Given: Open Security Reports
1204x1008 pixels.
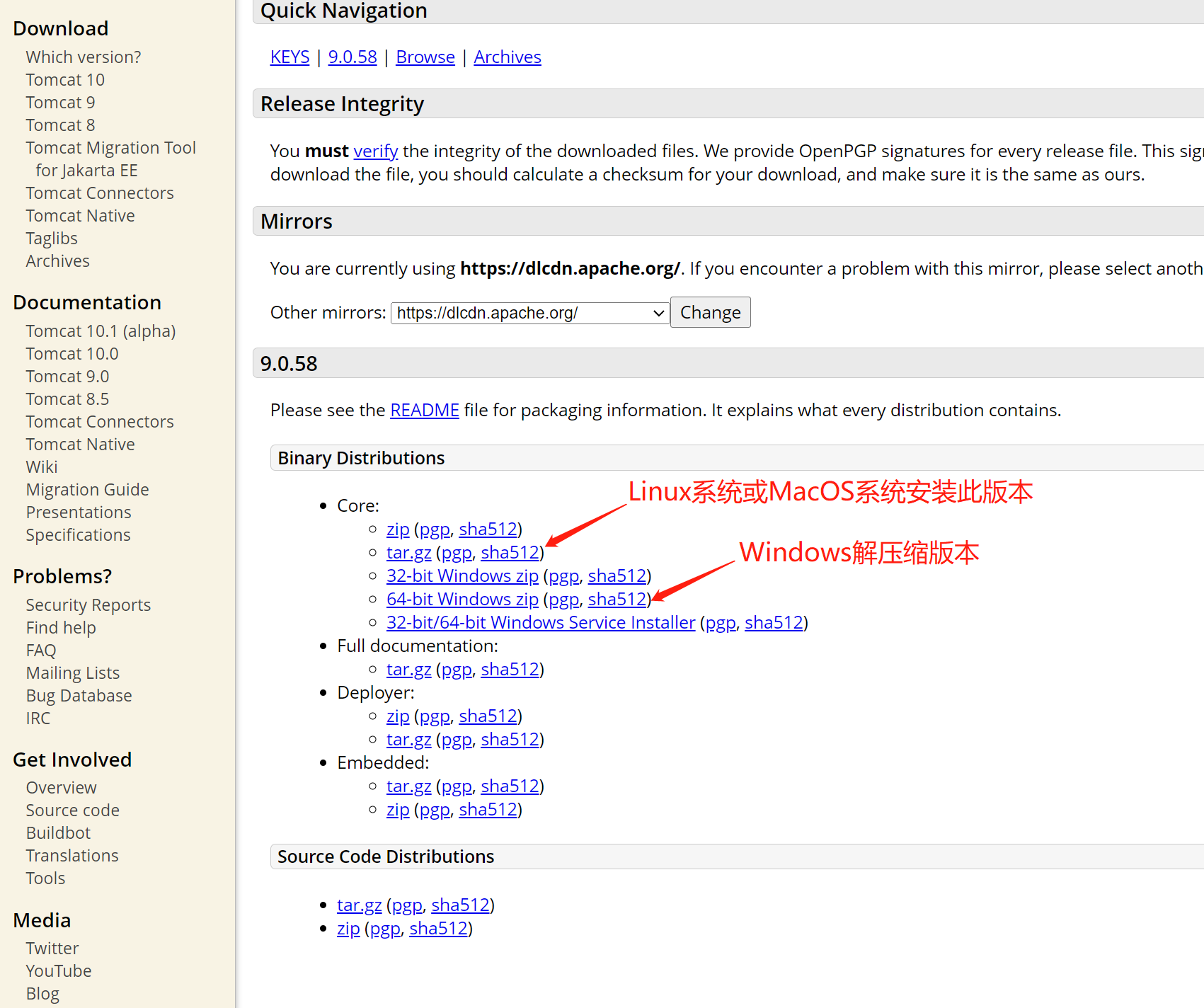Looking at the screenshot, I should click(88, 605).
